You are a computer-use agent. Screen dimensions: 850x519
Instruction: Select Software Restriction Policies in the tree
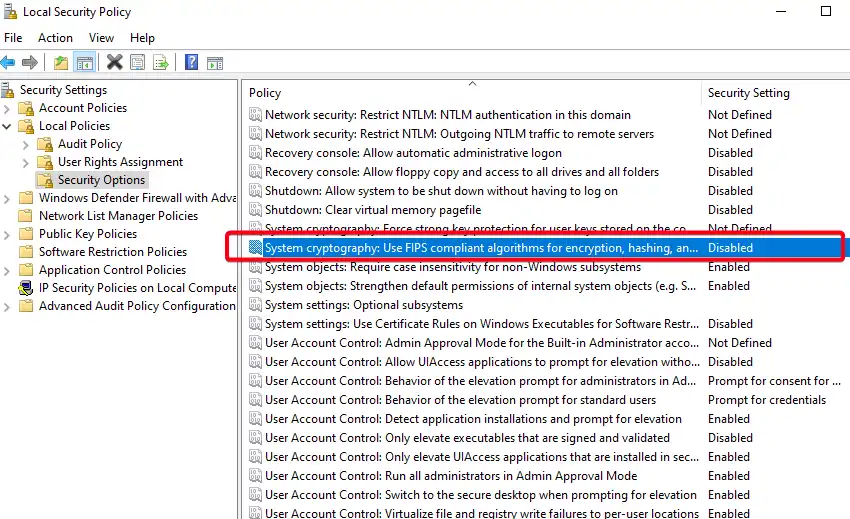pyautogui.click(x=112, y=252)
